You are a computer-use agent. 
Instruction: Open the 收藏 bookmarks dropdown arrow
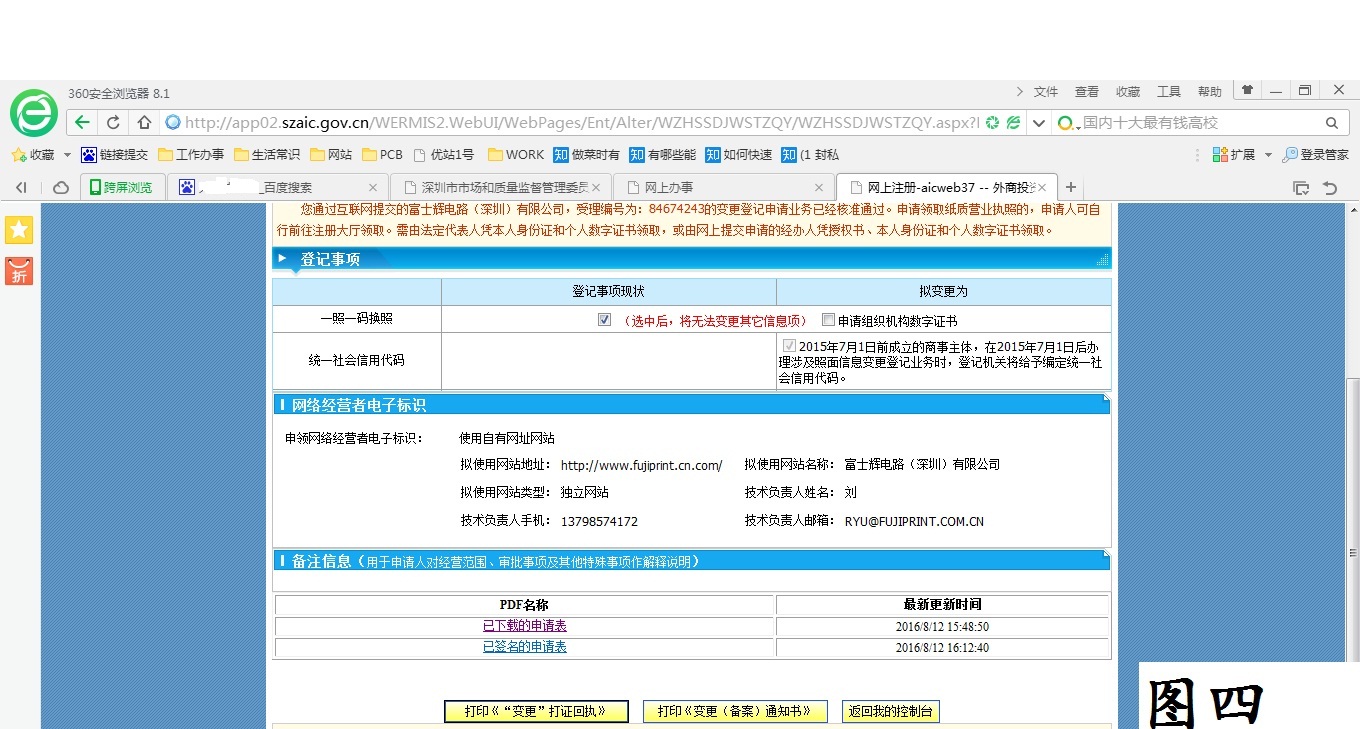(x=67, y=155)
